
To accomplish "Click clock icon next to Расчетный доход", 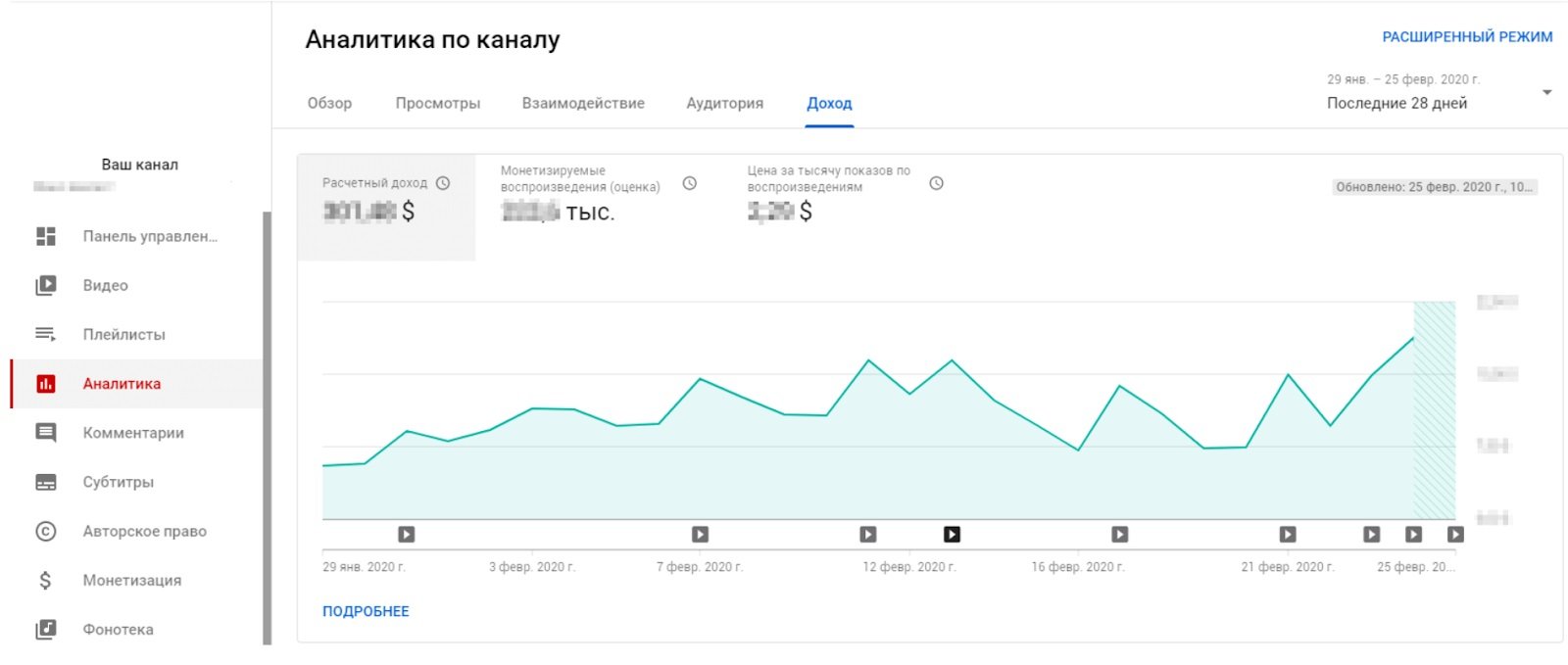I will [x=443, y=183].
